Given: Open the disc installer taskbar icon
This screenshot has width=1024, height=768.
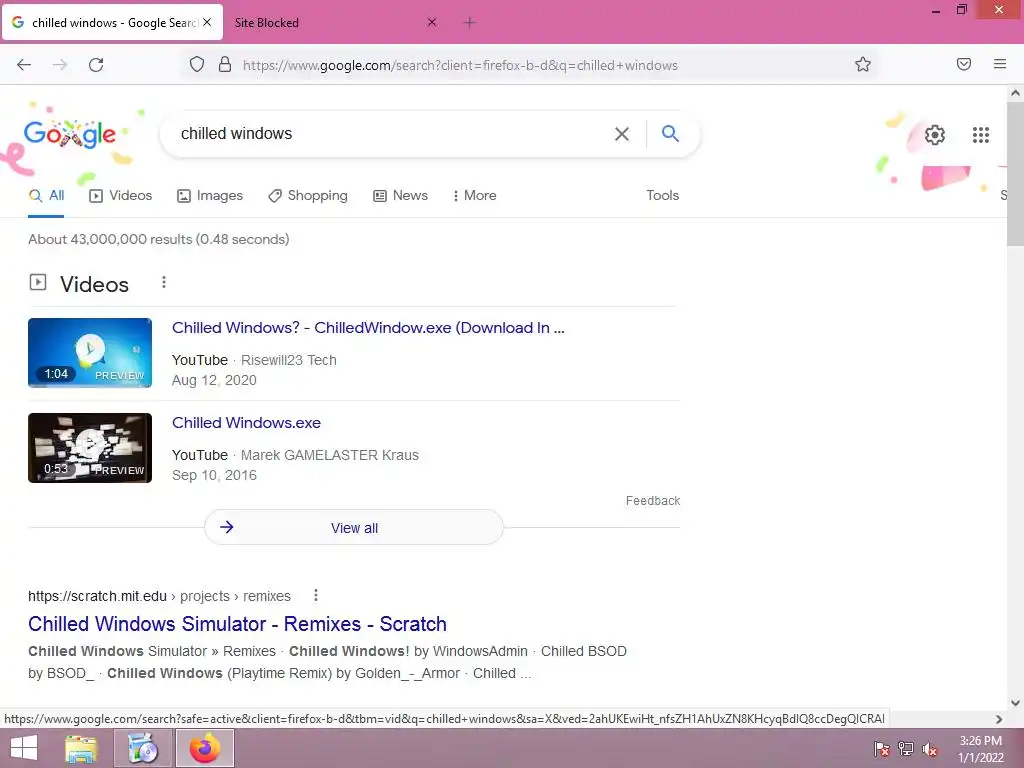Looking at the screenshot, I should coord(143,748).
